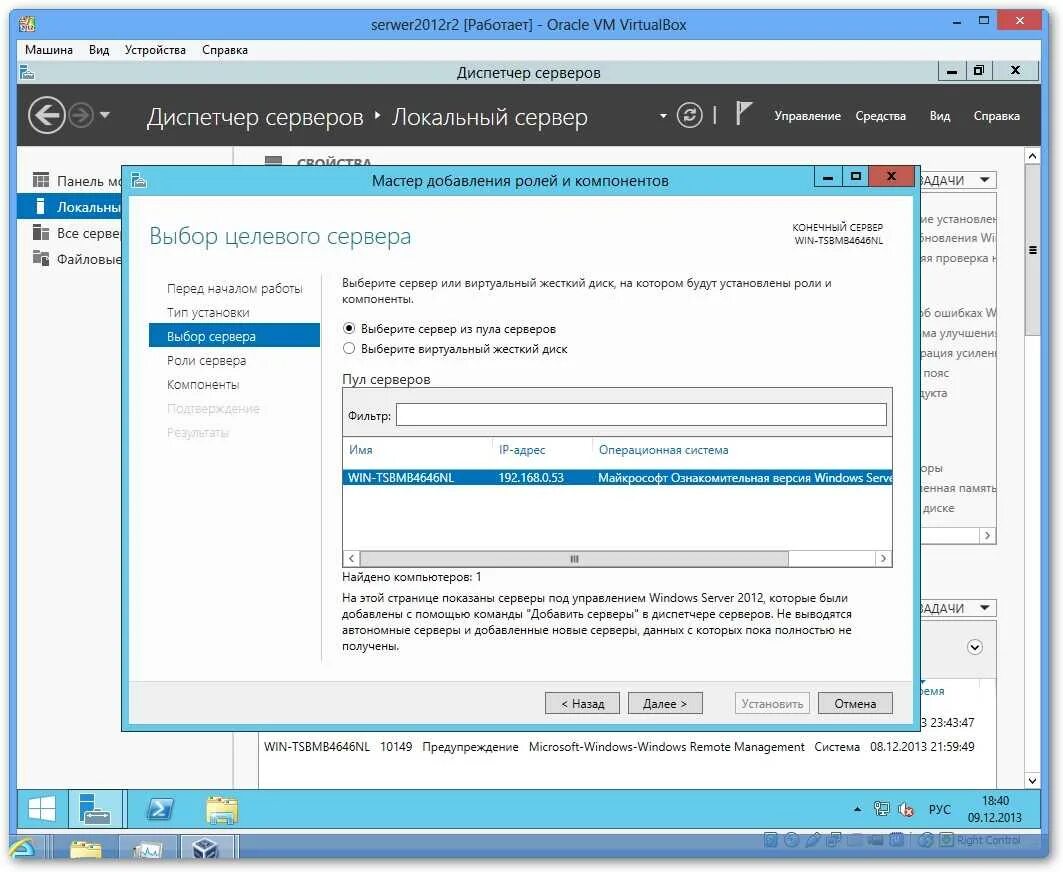Launch PowerShell from guest taskbar
The image size is (1063, 872).
pyautogui.click(x=160, y=809)
